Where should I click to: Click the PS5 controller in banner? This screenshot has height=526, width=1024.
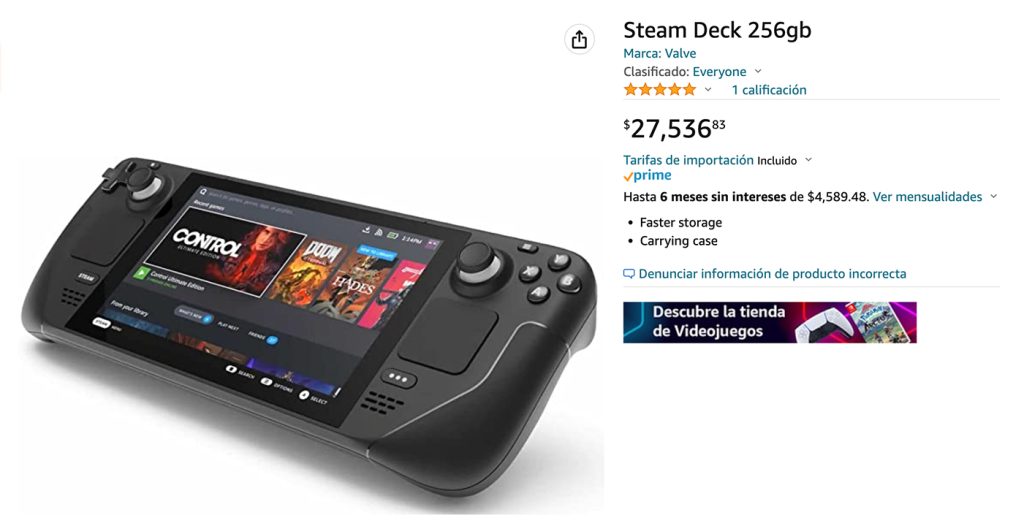click(819, 325)
